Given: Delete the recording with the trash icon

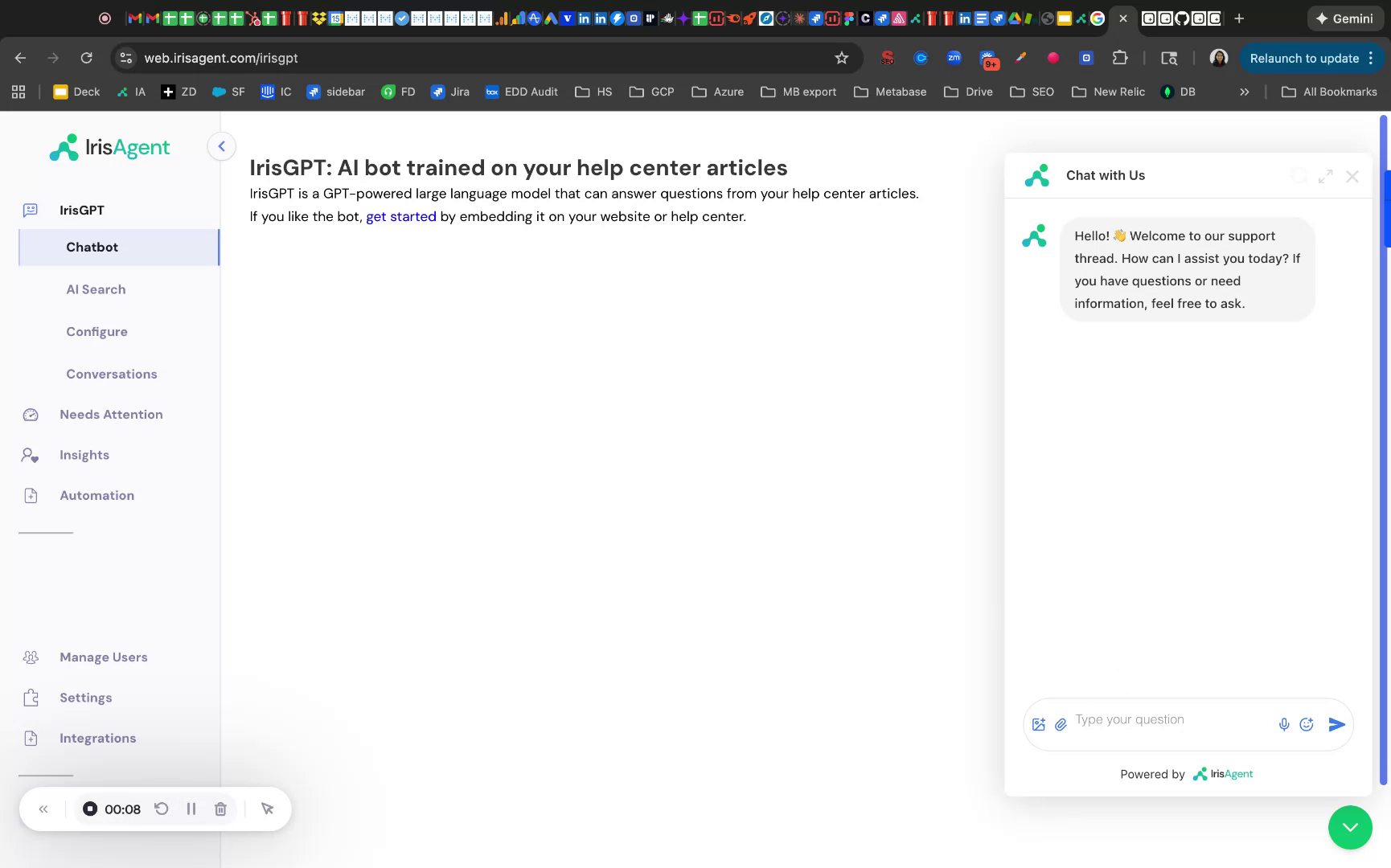Looking at the screenshot, I should coord(220,809).
